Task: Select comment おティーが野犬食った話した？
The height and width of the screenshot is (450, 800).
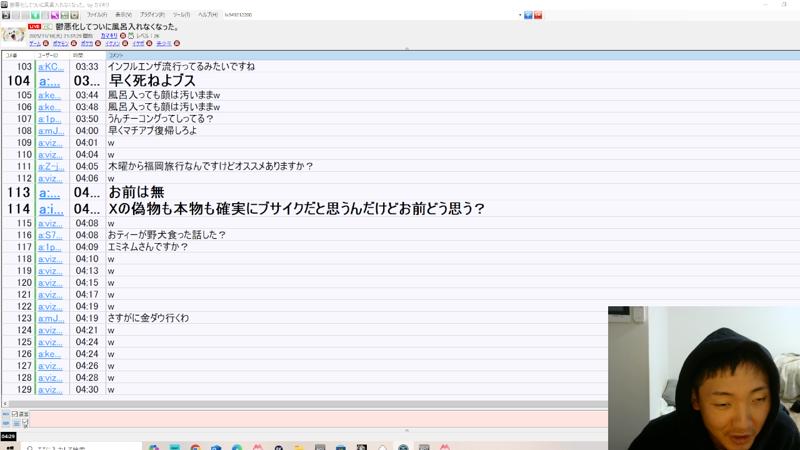Action: 167,235
